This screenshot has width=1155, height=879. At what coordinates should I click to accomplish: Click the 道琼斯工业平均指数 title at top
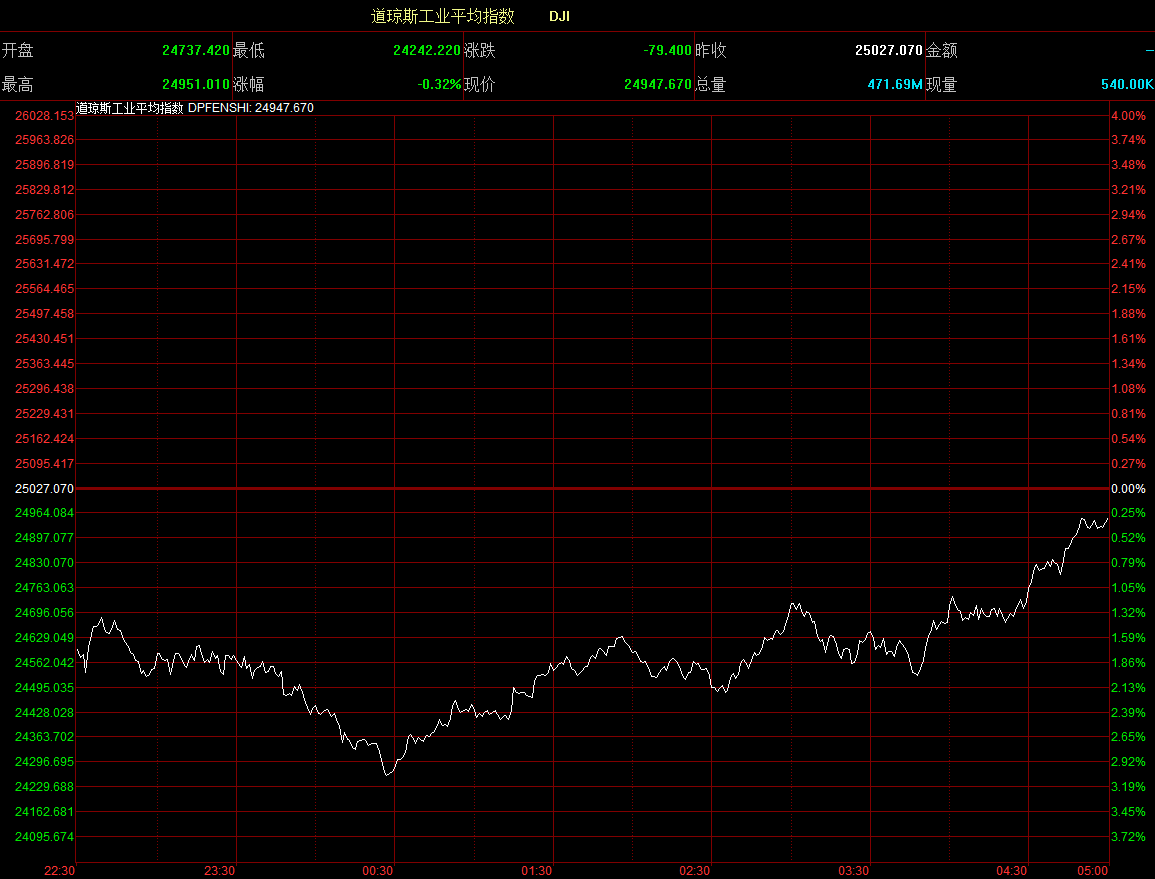coord(442,16)
